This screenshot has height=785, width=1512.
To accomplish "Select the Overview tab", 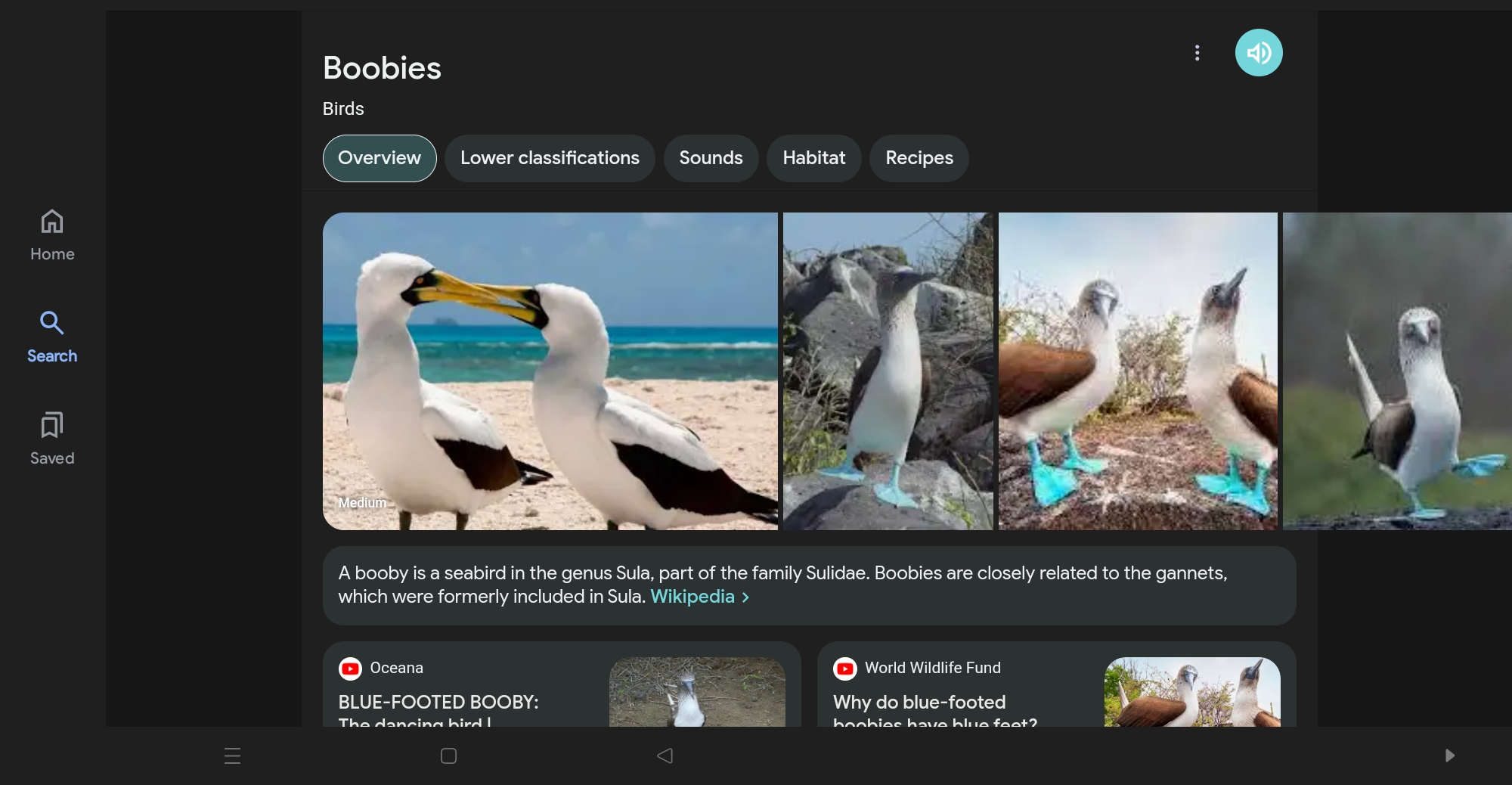I will pyautogui.click(x=380, y=158).
